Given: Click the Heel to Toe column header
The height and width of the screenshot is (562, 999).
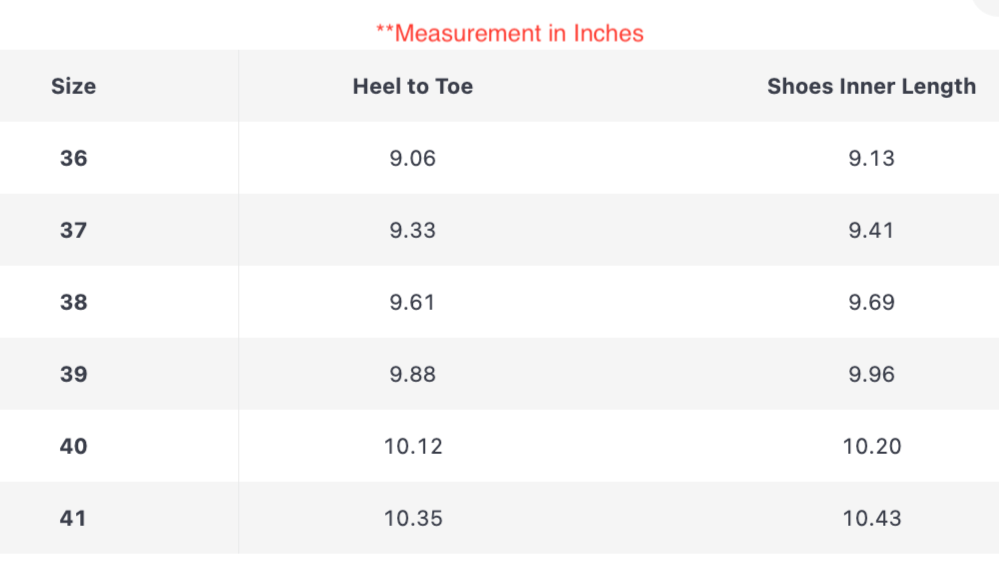Looking at the screenshot, I should pyautogui.click(x=413, y=86).
